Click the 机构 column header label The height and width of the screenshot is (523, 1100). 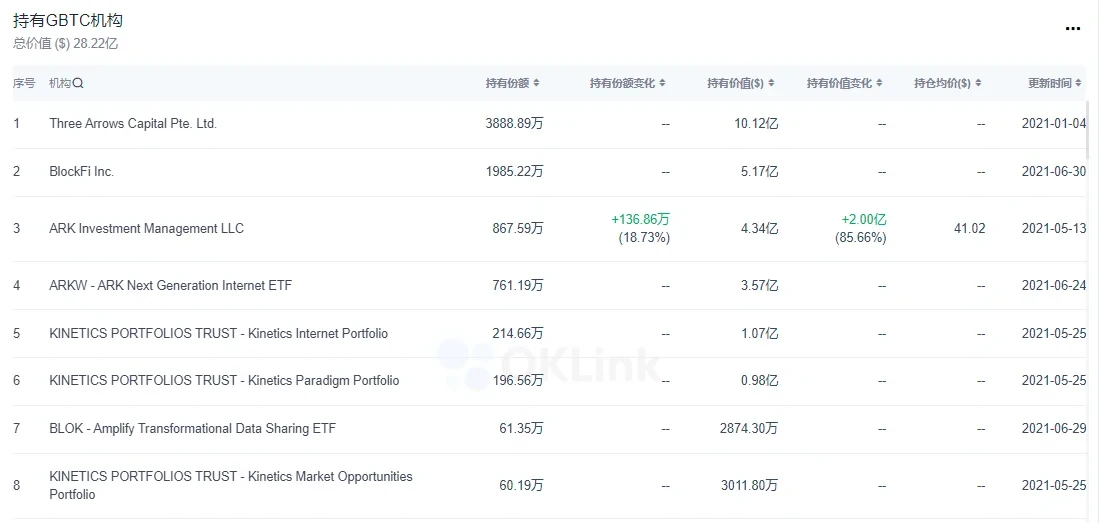click(x=60, y=84)
